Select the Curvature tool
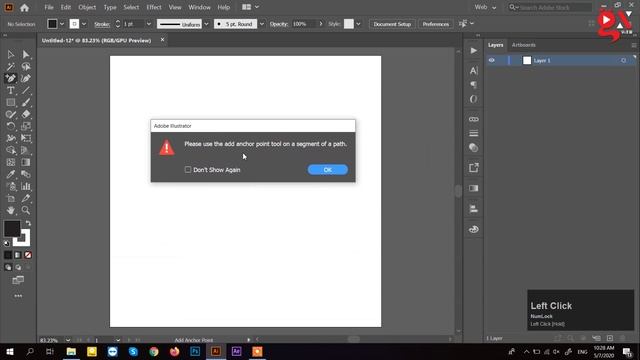The image size is (640, 360). tap(26, 78)
